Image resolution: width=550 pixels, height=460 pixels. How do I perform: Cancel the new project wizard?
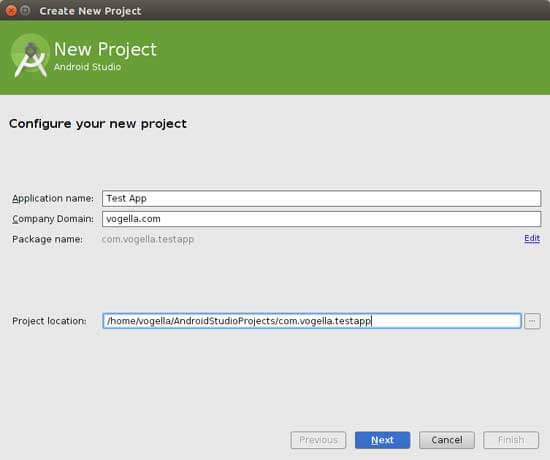point(447,440)
